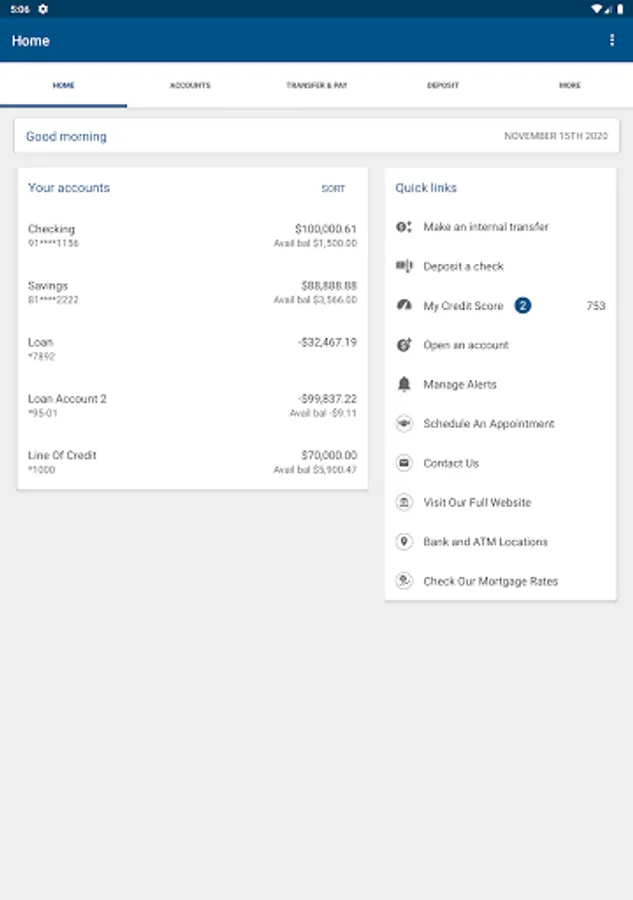Click the Check Our Mortgage Rates icon
The height and width of the screenshot is (900, 633).
tap(404, 581)
